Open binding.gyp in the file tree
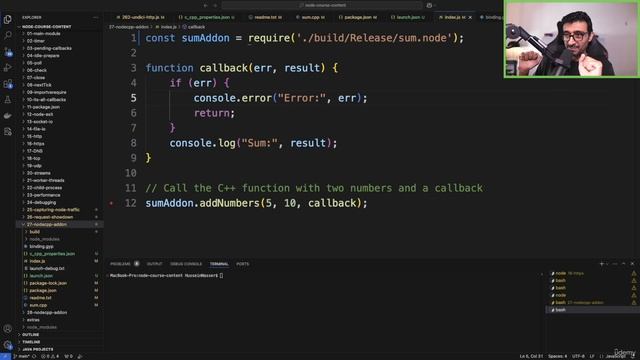The image size is (640, 360). tap(41, 247)
